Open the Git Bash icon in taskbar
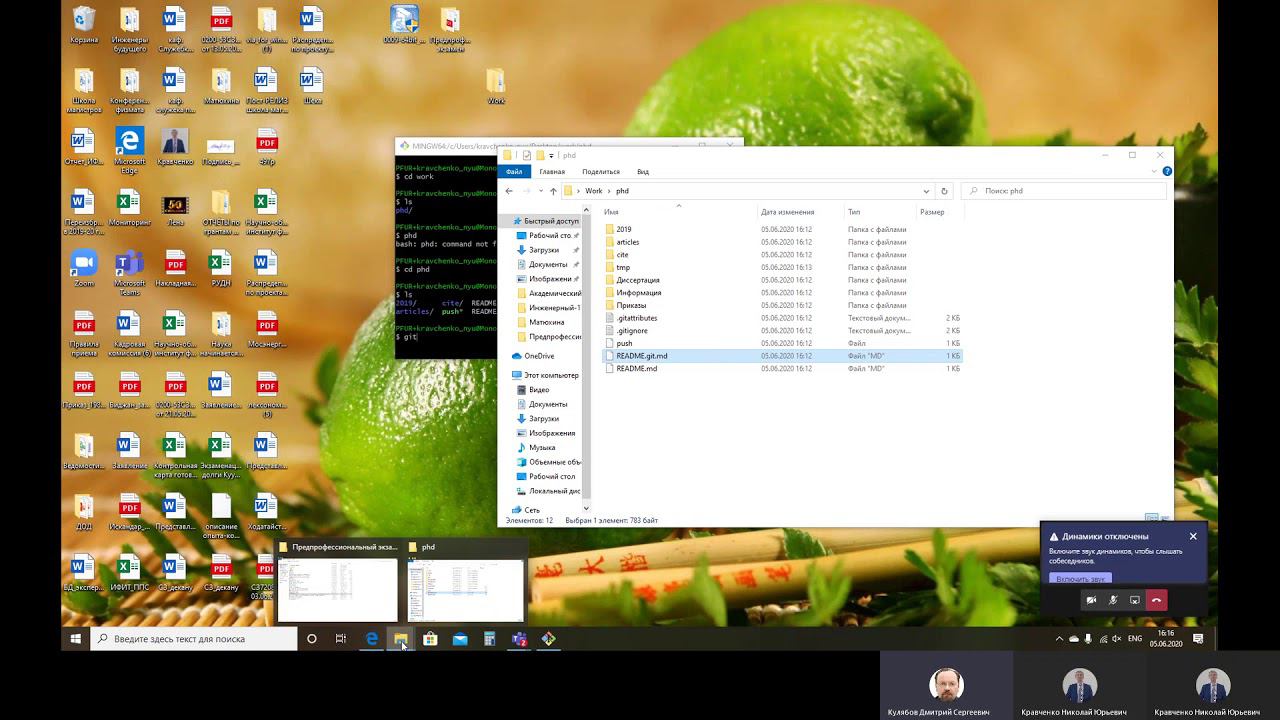This screenshot has height=720, width=1280. coord(548,639)
